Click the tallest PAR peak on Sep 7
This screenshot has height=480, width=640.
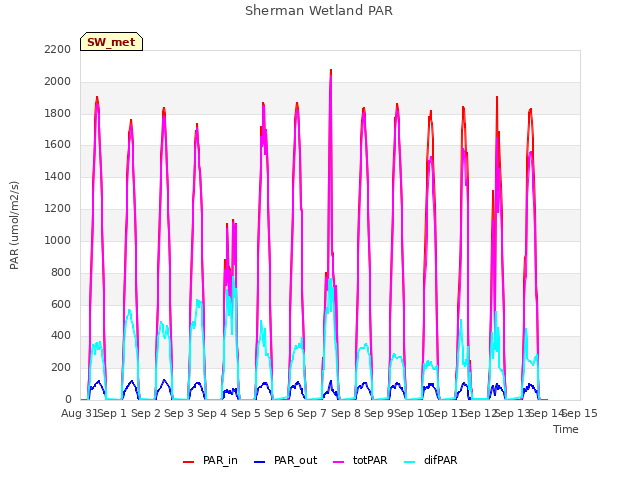pos(331,70)
